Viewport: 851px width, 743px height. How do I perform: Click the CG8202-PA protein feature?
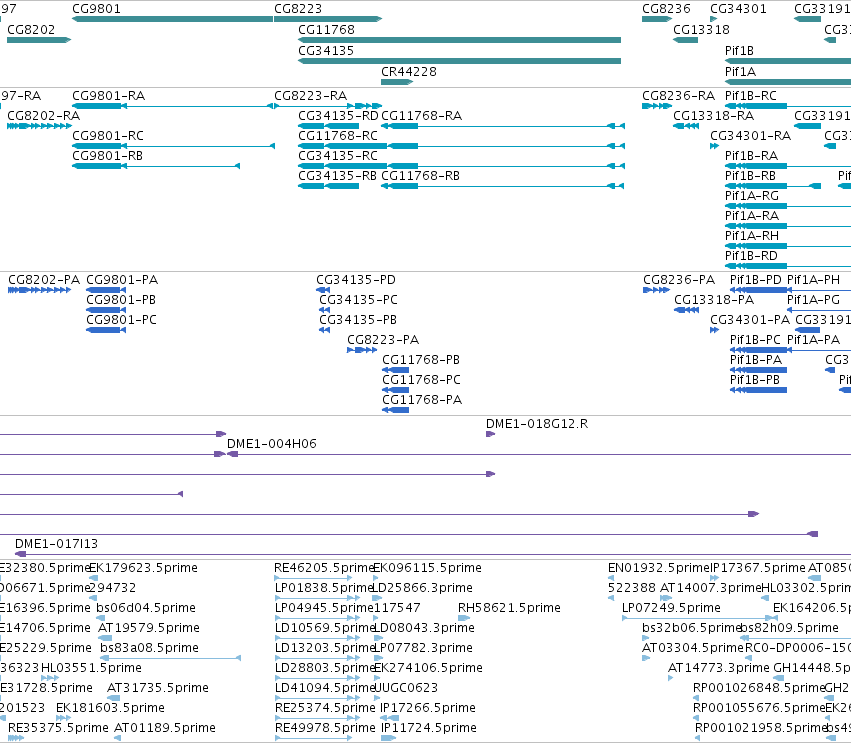tap(39, 290)
